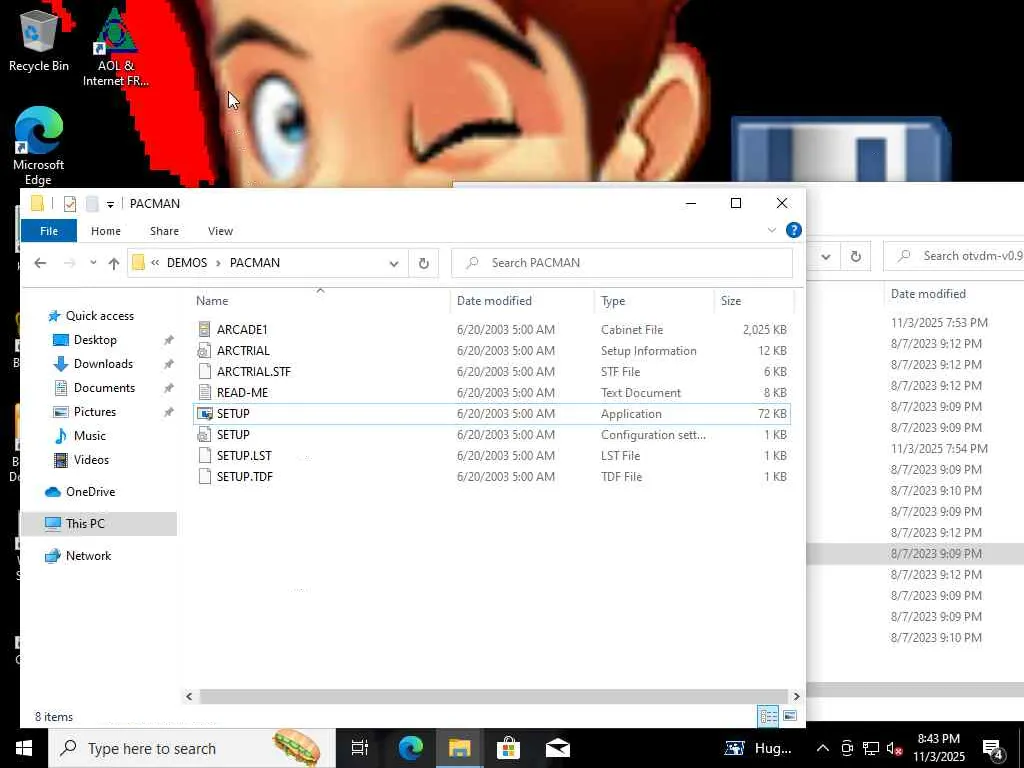The image size is (1024, 768).
Task: Select the SETUP.LST file row
Action: pos(492,456)
